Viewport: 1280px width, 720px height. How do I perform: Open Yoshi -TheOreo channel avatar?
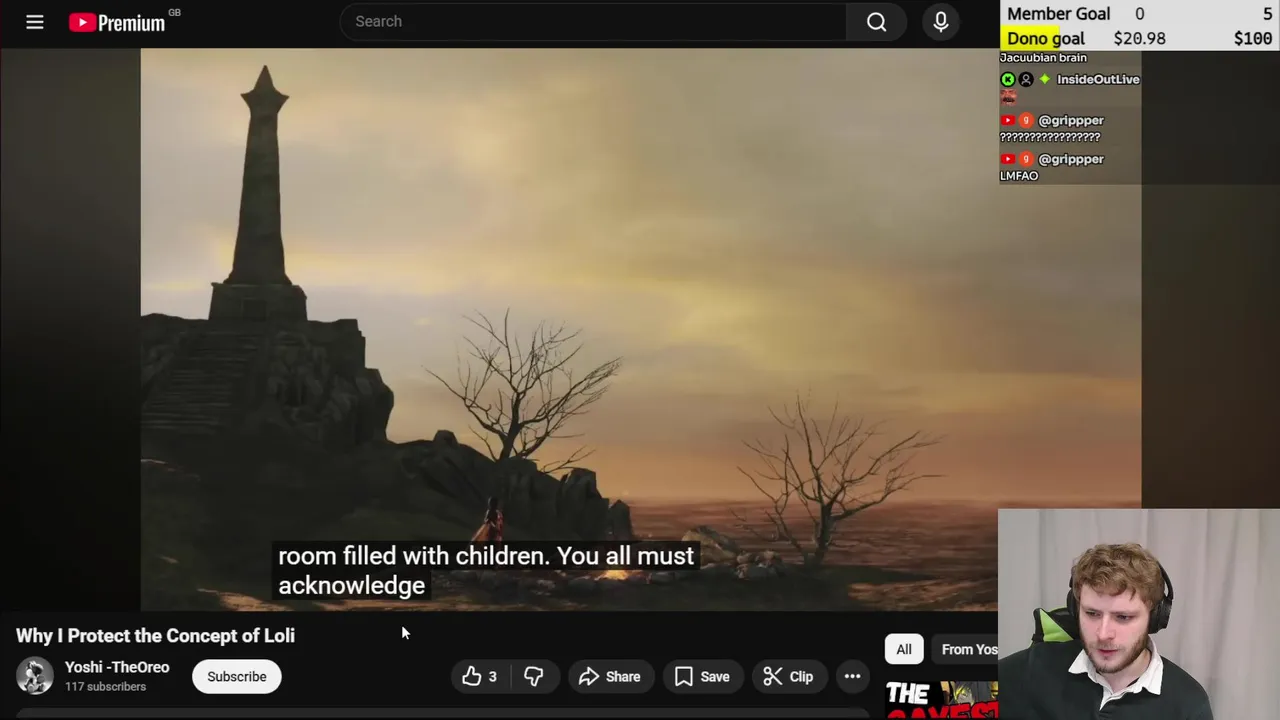(x=34, y=676)
